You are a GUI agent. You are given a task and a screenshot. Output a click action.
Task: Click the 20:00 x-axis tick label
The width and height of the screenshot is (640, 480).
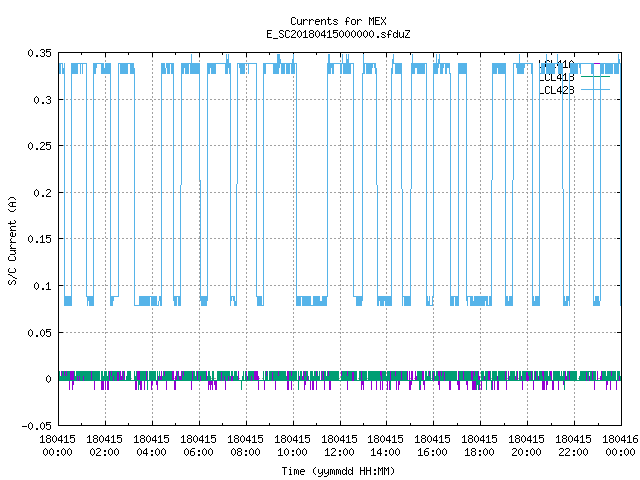[526, 452]
